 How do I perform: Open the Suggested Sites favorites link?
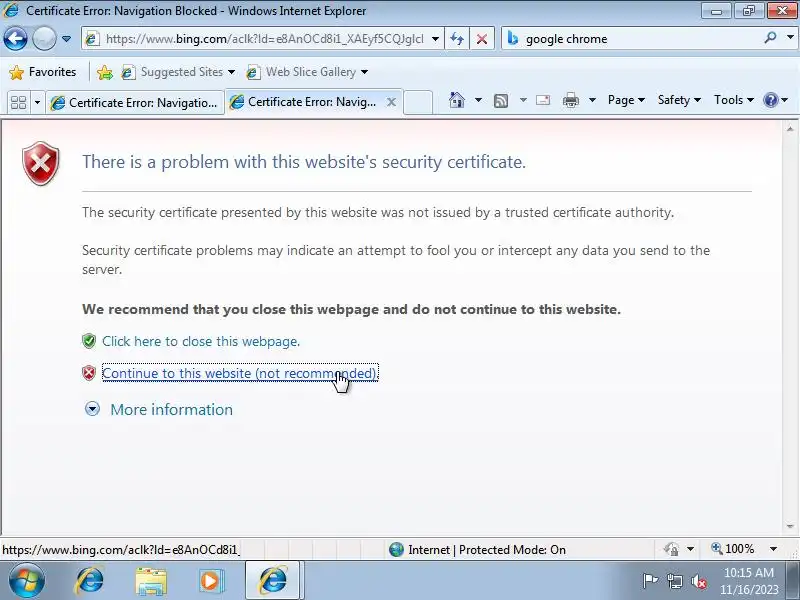point(179,72)
